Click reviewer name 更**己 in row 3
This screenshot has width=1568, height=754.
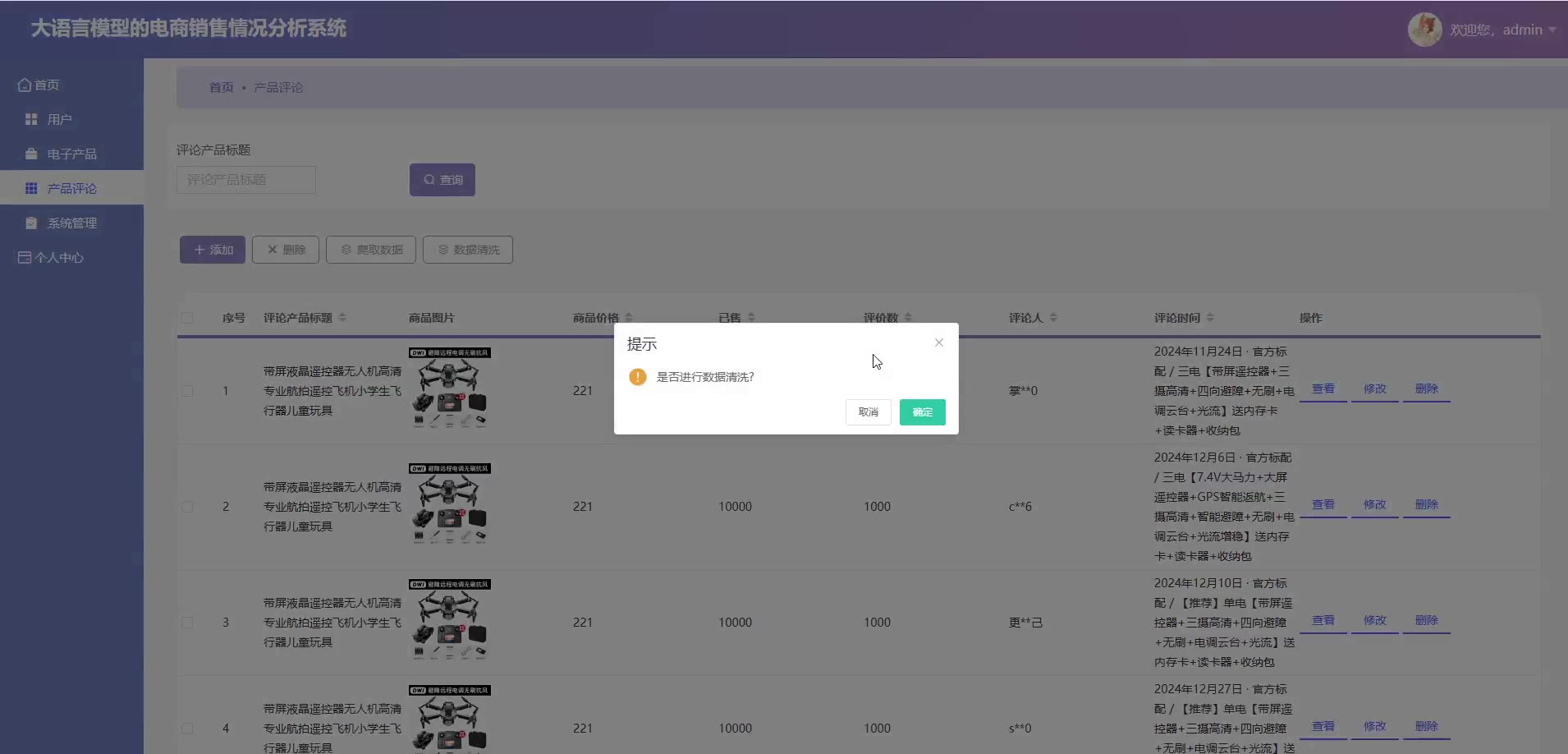tap(1025, 623)
